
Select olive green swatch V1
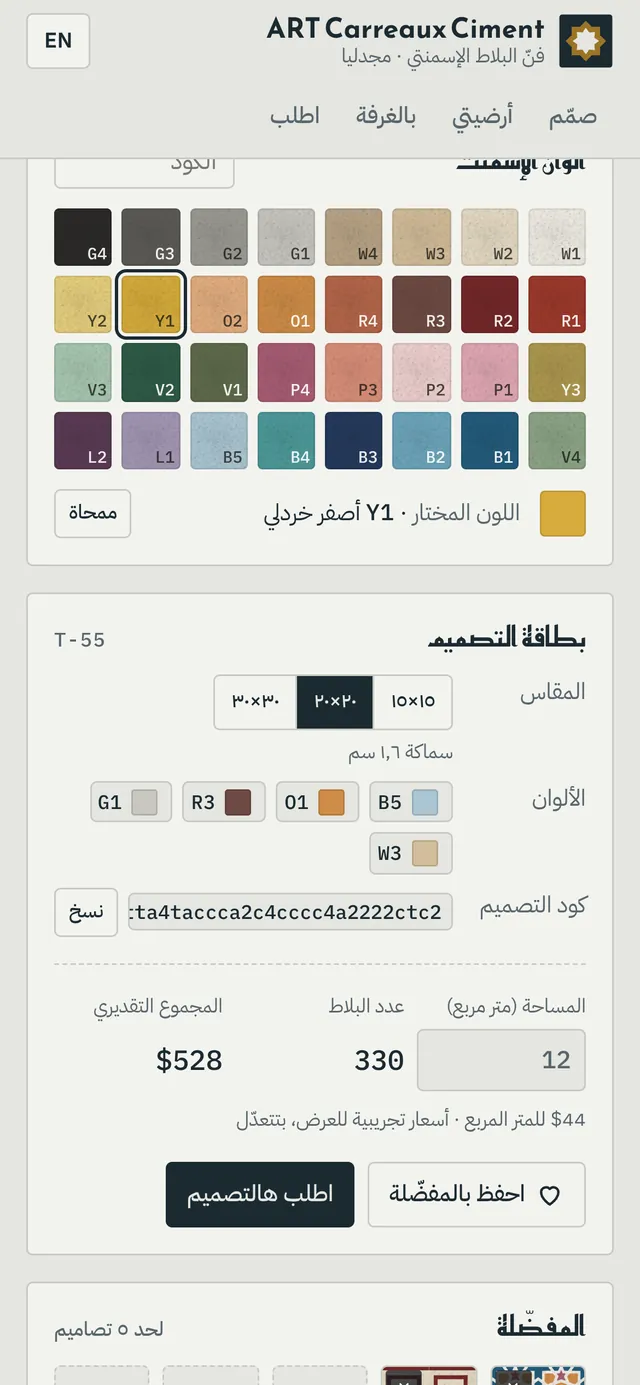click(219, 372)
